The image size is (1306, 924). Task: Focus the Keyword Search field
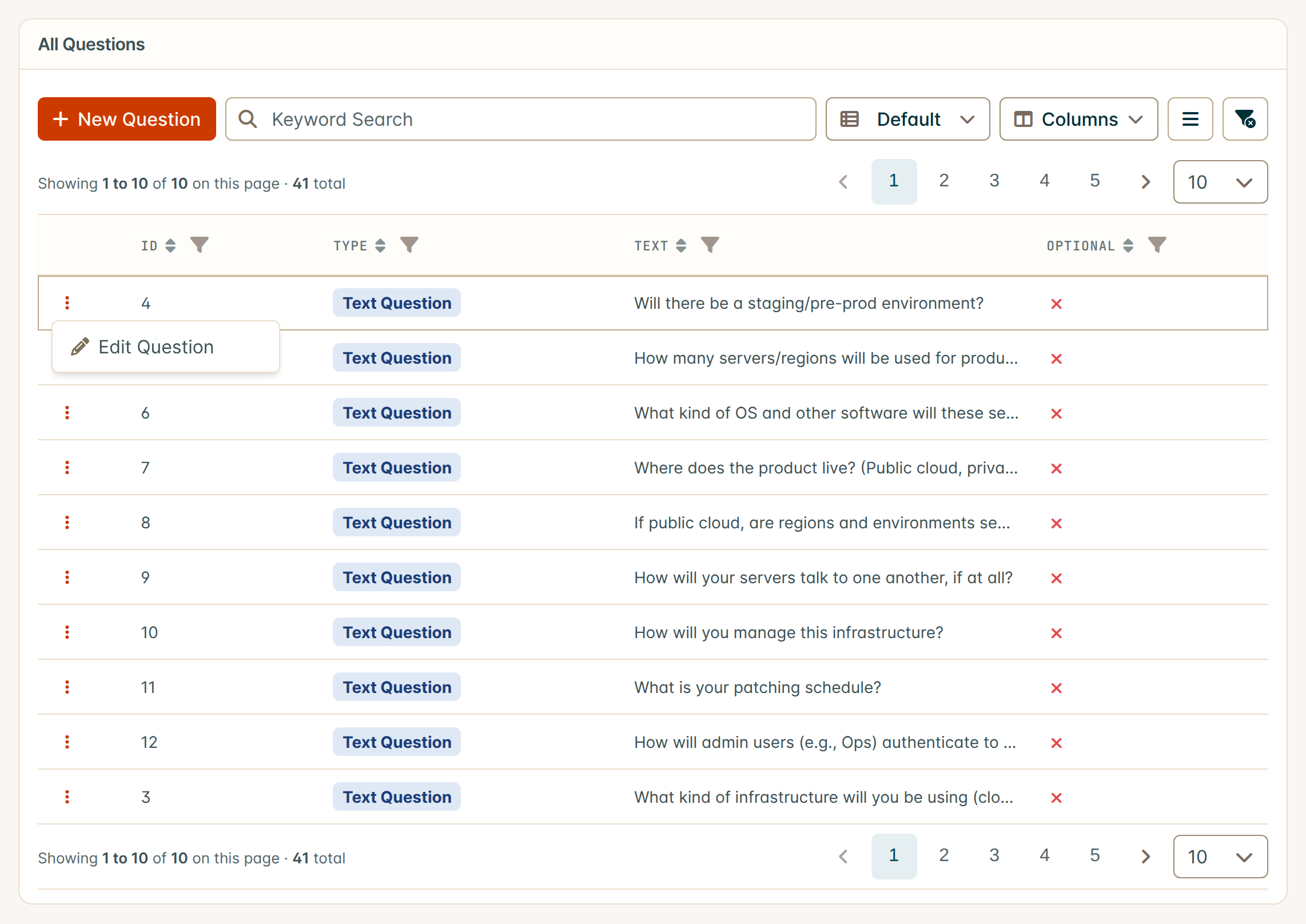520,119
